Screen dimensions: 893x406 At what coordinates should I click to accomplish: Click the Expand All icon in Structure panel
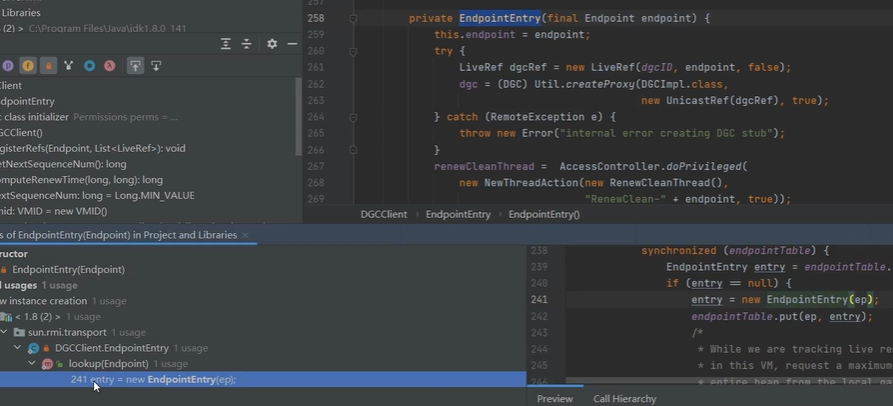(226, 44)
